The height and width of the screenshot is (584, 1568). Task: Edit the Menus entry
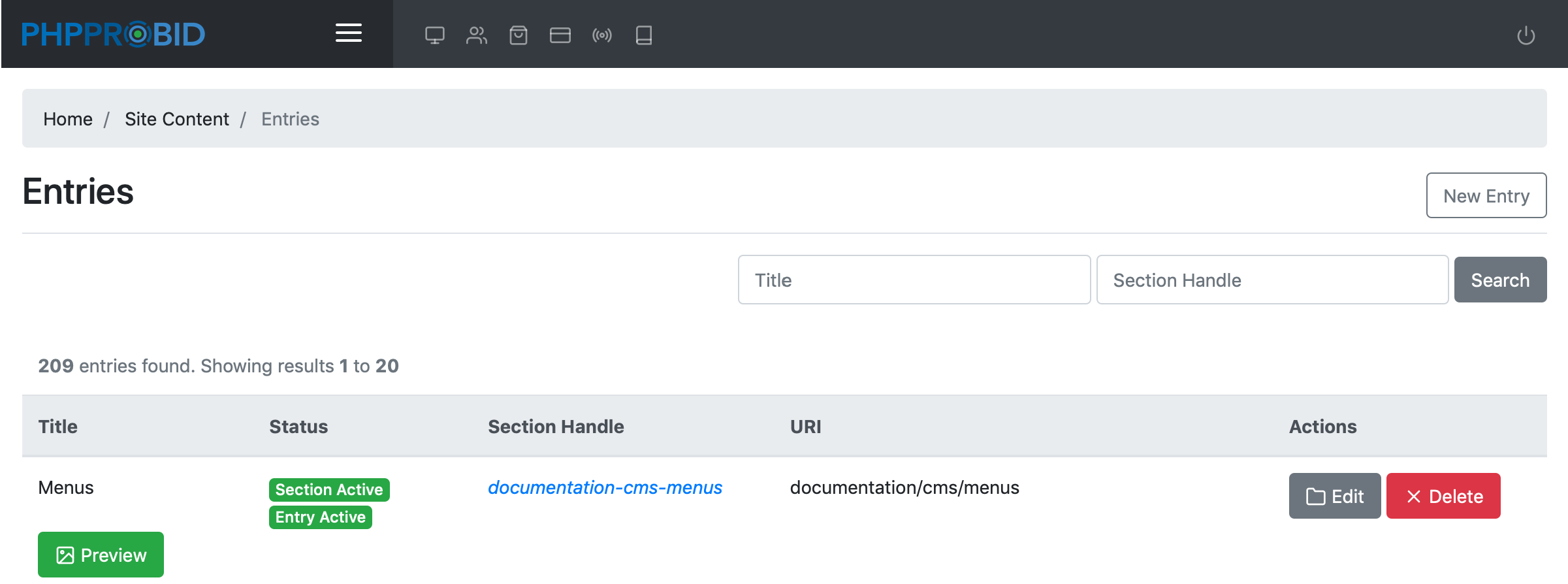1334,496
